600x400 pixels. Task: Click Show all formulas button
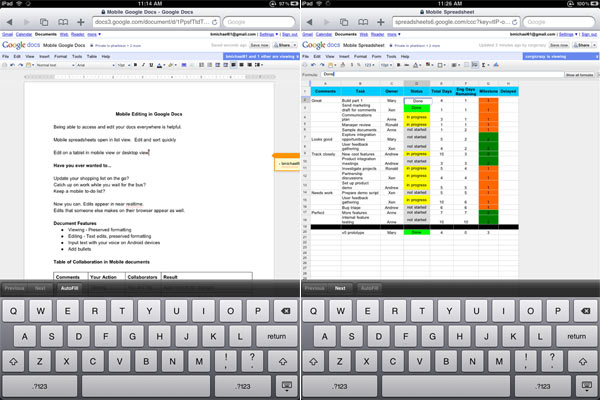579,74
